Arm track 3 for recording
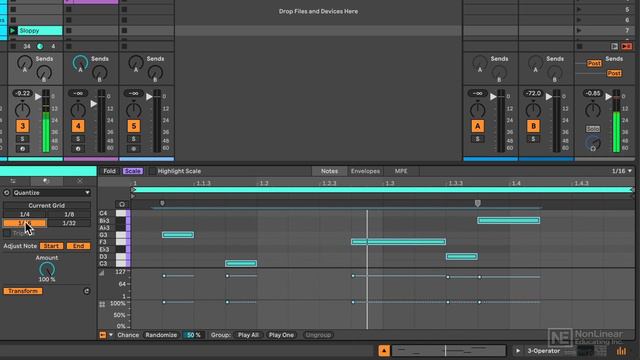This screenshot has height=360, width=640. [x=22, y=149]
